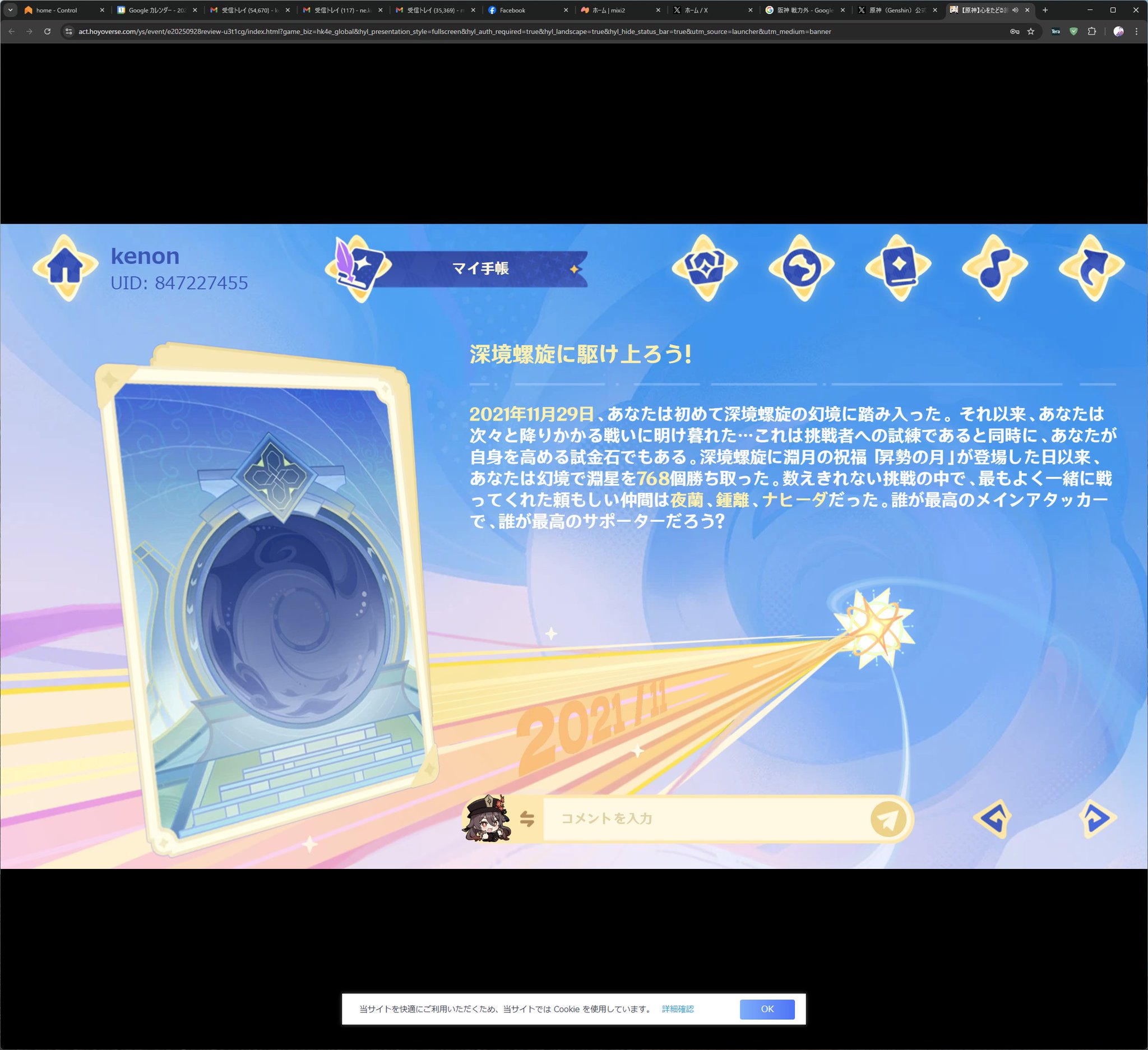The height and width of the screenshot is (1050, 1148).
Task: Go to the next page arrow
Action: [1097, 818]
